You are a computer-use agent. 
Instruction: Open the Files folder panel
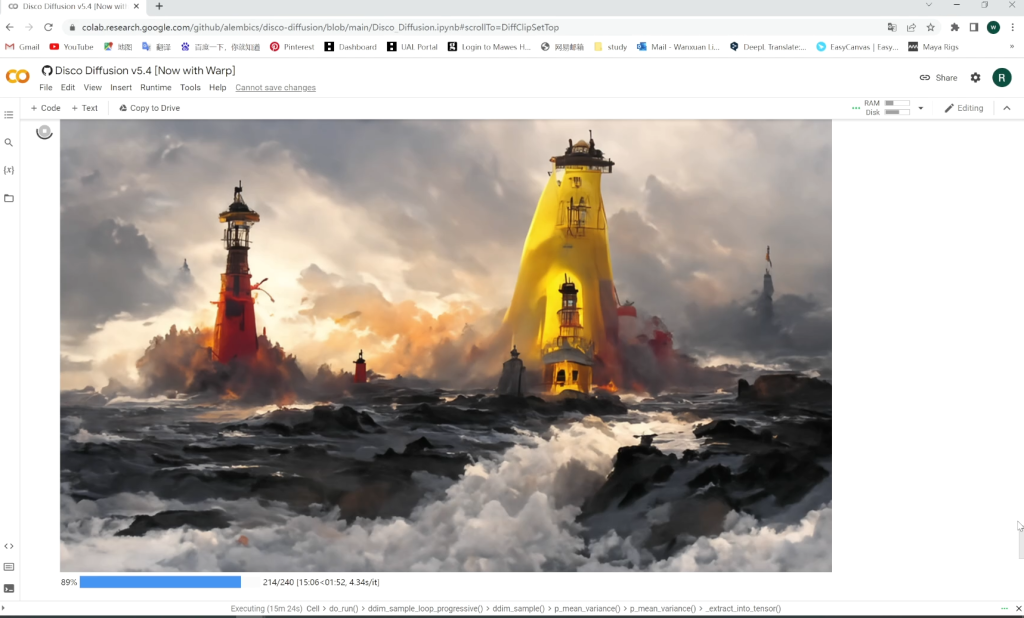[9, 198]
